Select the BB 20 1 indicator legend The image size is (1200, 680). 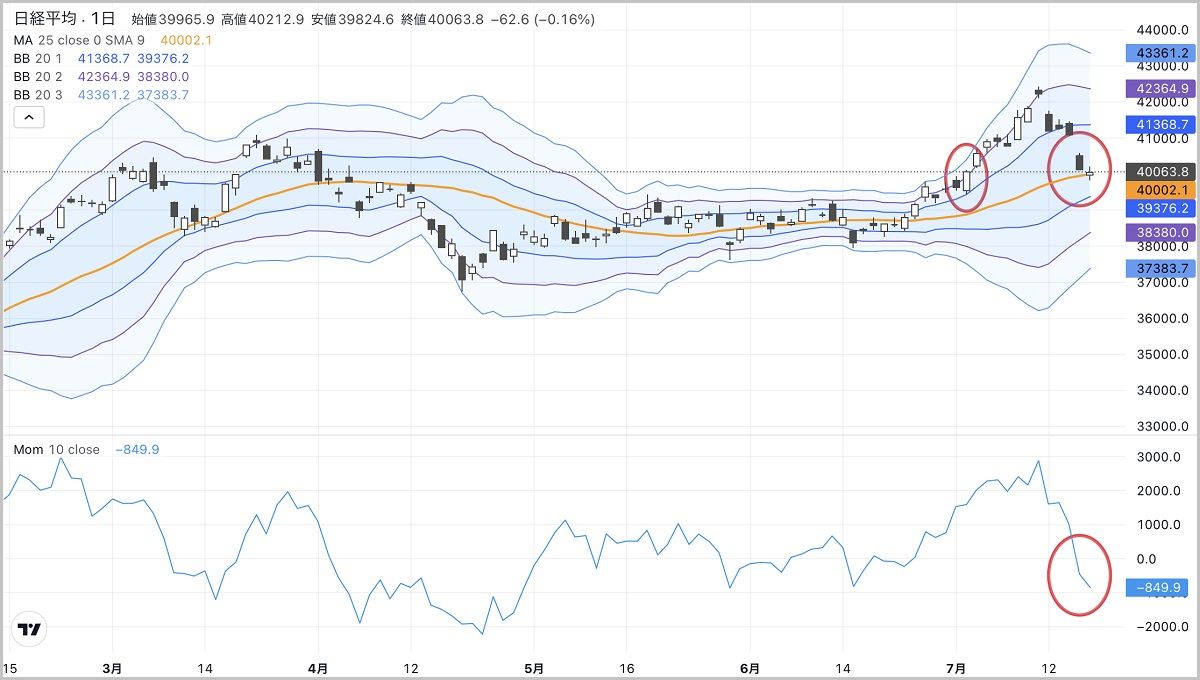click(x=40, y=59)
